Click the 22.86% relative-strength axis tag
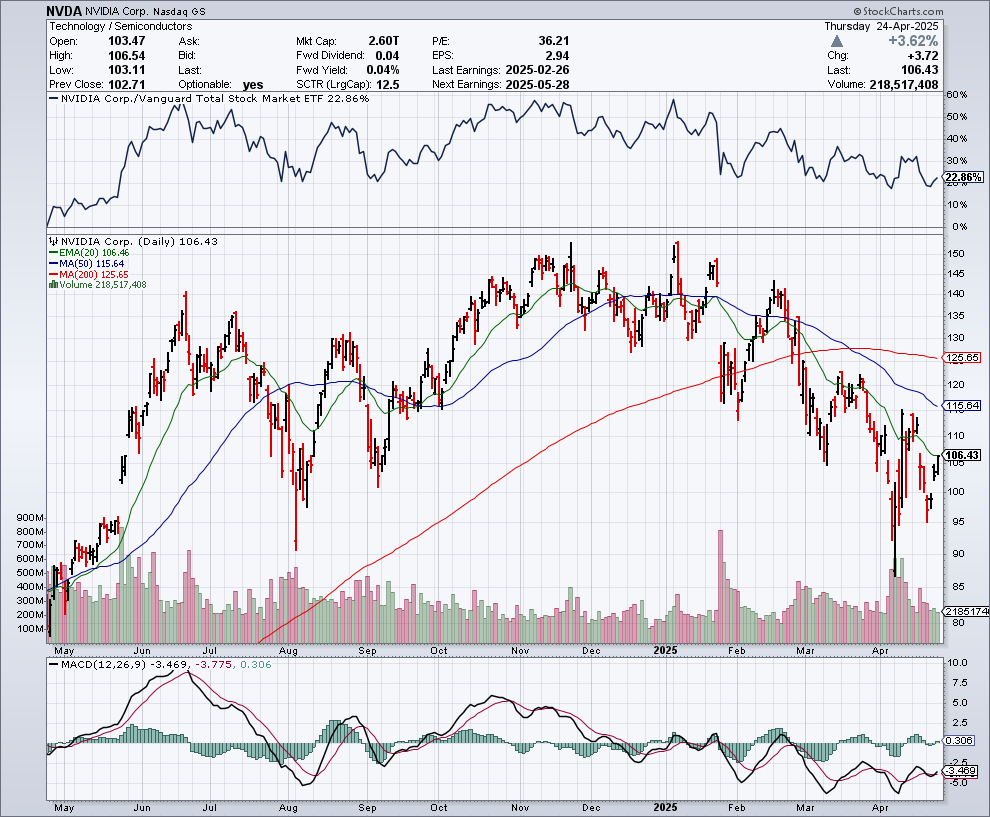990x817 pixels. pyautogui.click(x=964, y=177)
